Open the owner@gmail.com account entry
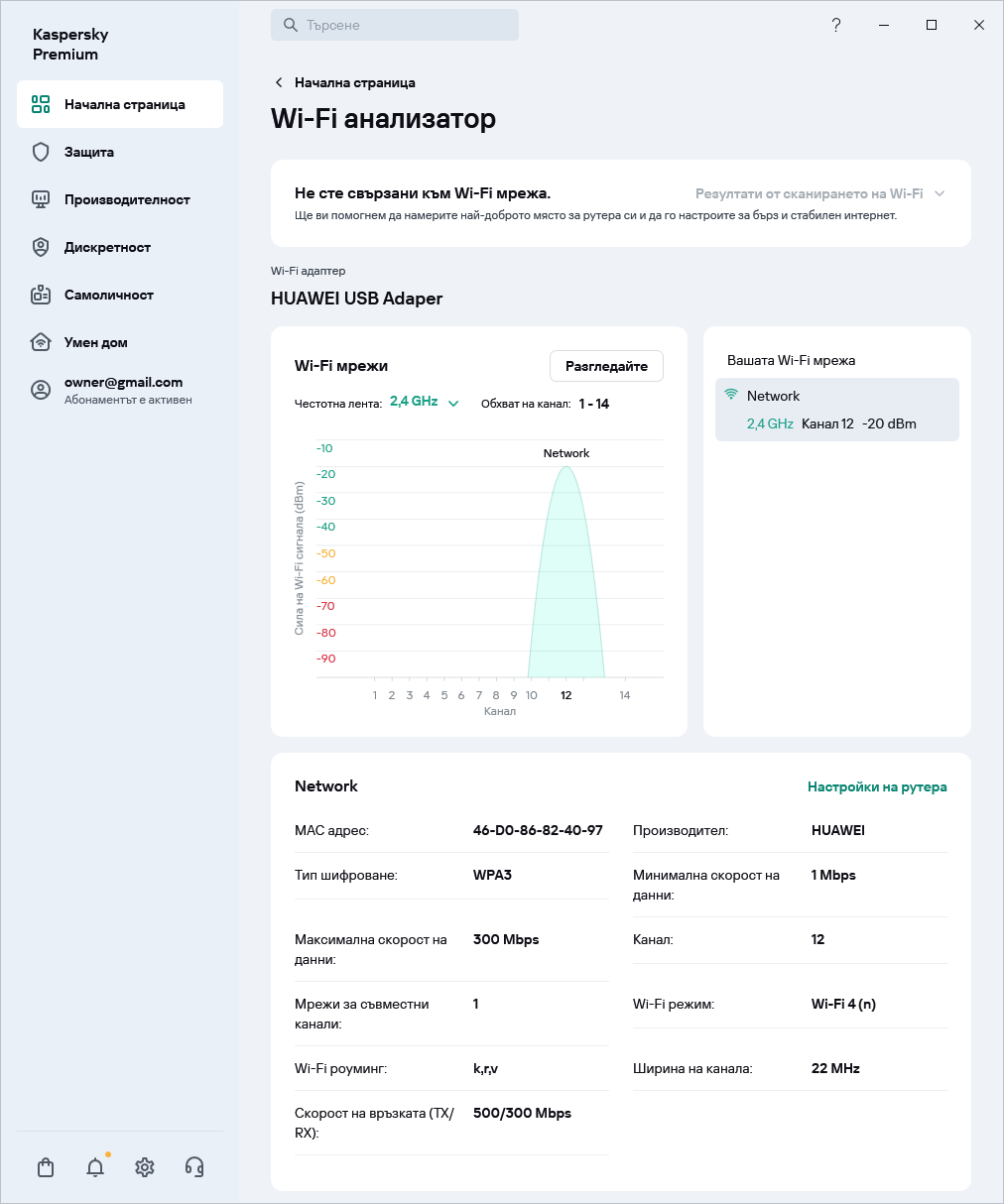 tap(123, 390)
